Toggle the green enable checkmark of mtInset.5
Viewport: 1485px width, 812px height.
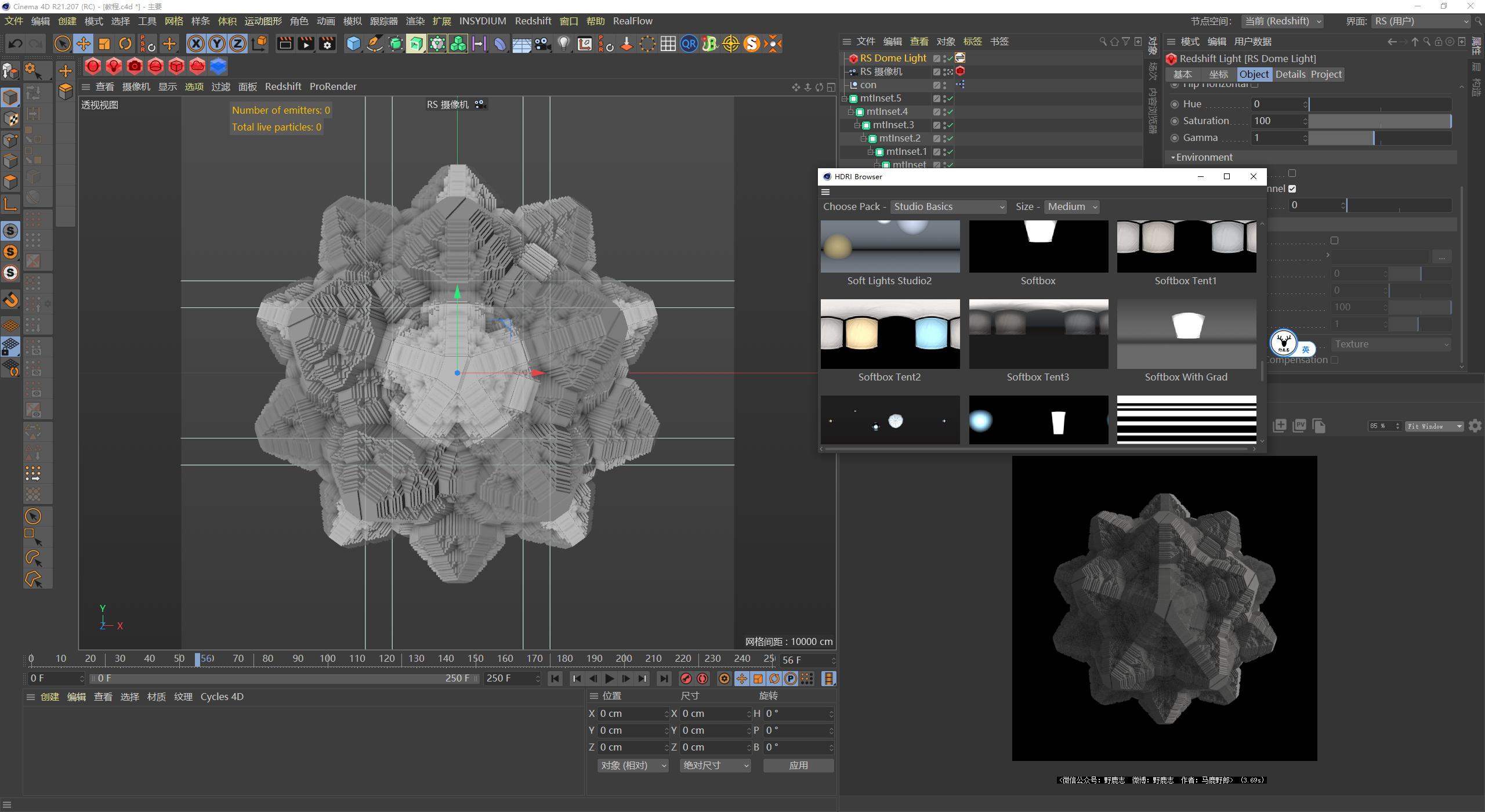(x=949, y=98)
